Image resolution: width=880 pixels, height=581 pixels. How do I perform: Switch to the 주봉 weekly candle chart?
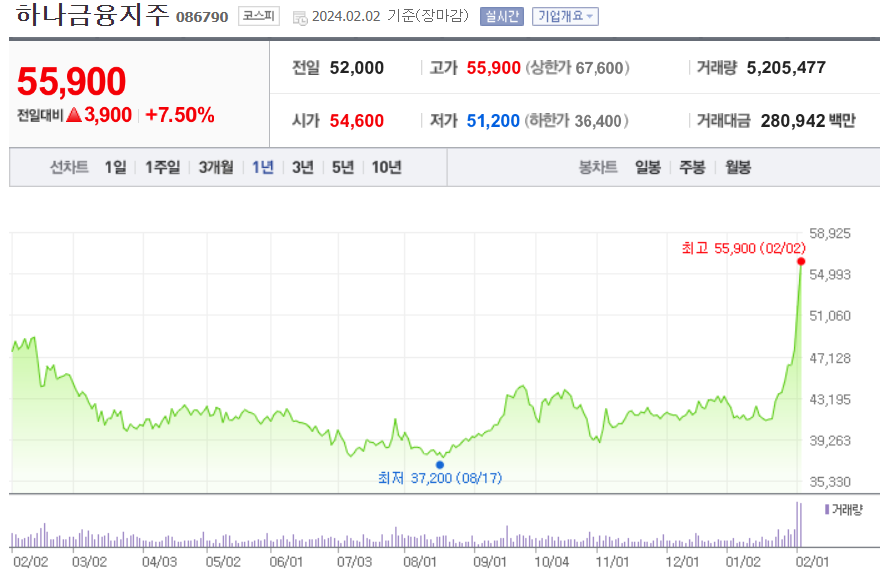(692, 167)
